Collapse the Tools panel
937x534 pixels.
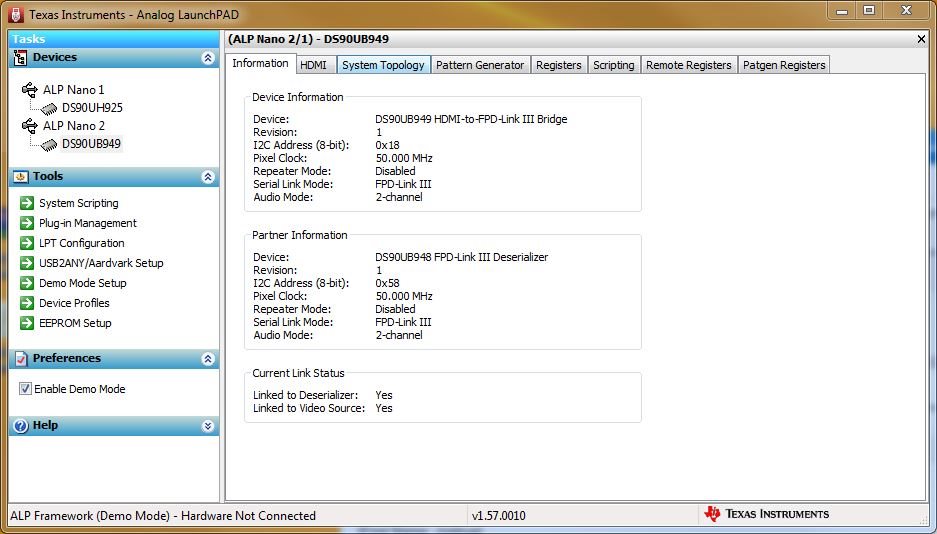208,177
